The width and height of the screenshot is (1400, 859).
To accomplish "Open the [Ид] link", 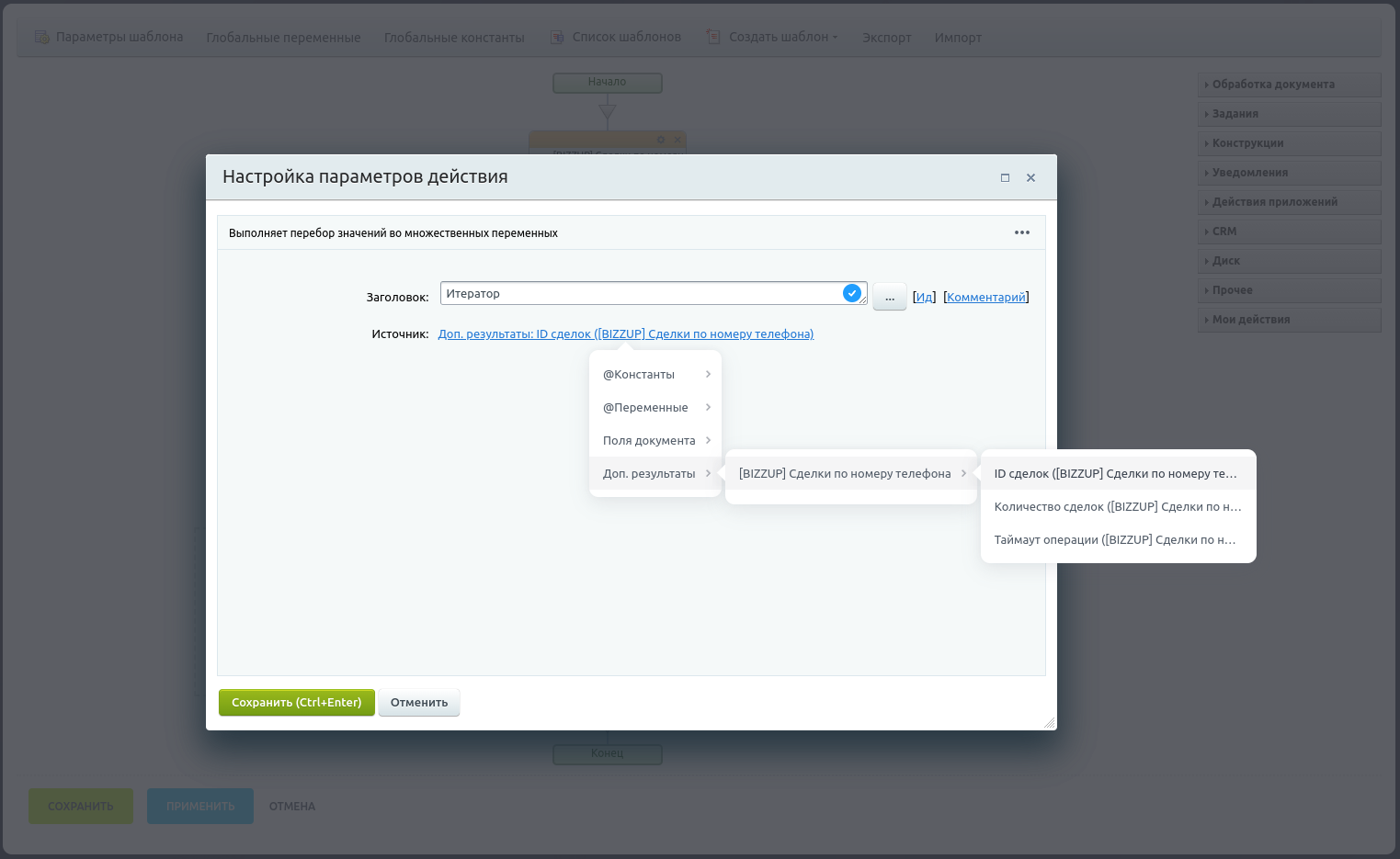I will coord(924,298).
